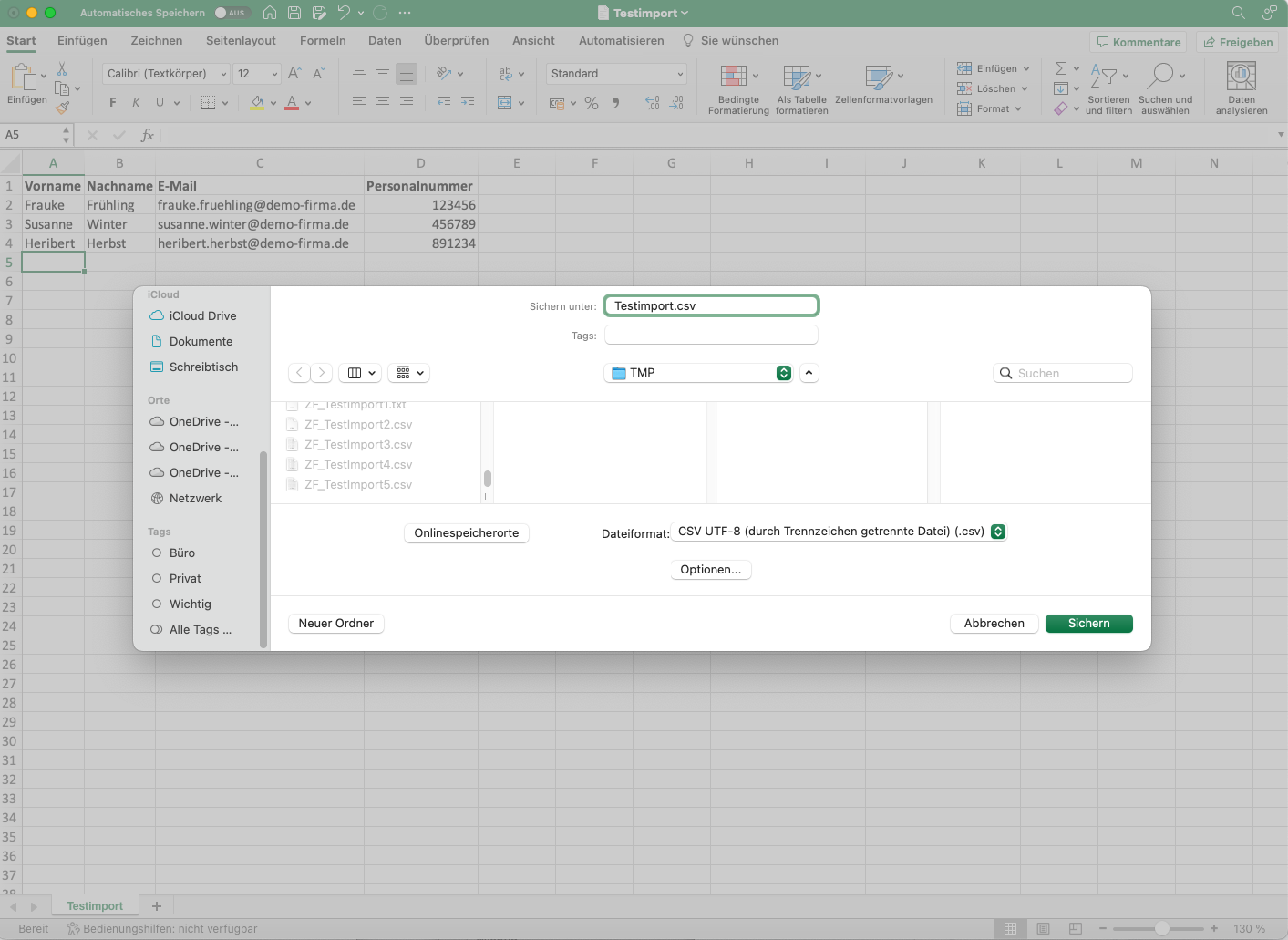Click the insert function fx icon
Viewport: 1288px width, 940px height.
147,135
